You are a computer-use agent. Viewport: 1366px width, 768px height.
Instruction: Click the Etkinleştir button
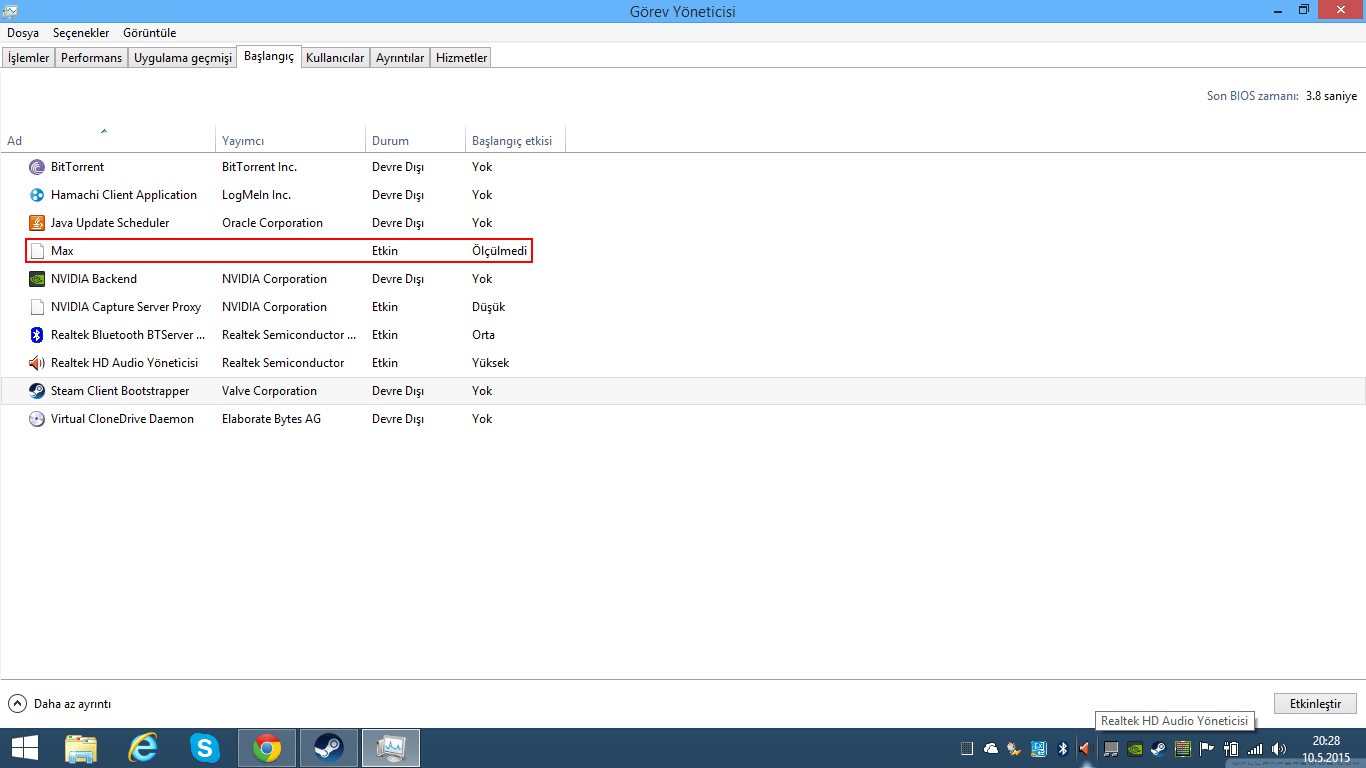1315,703
